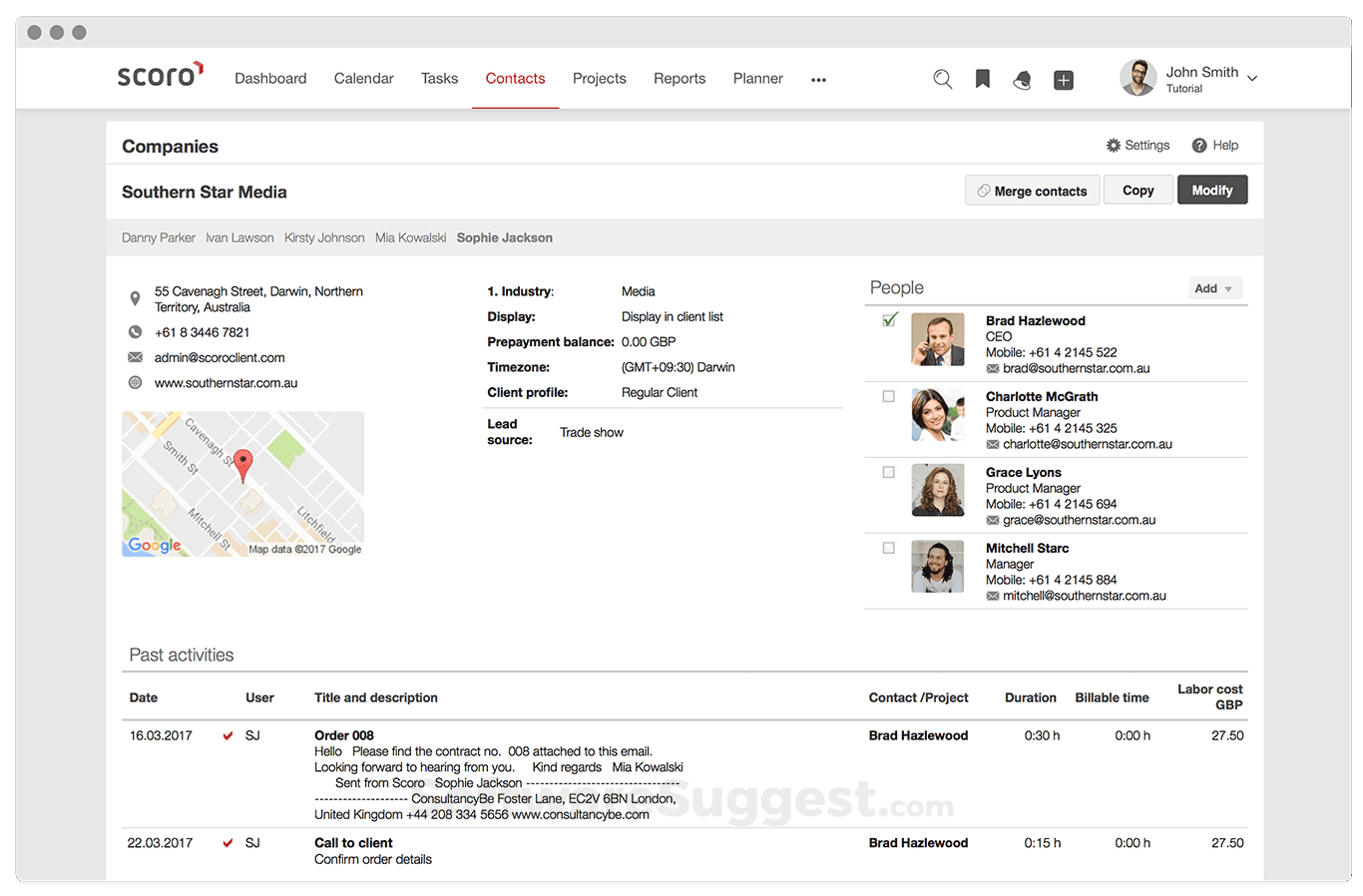Click the plus icon to create new item
Viewport: 1363px width, 896px height.
(x=1063, y=79)
